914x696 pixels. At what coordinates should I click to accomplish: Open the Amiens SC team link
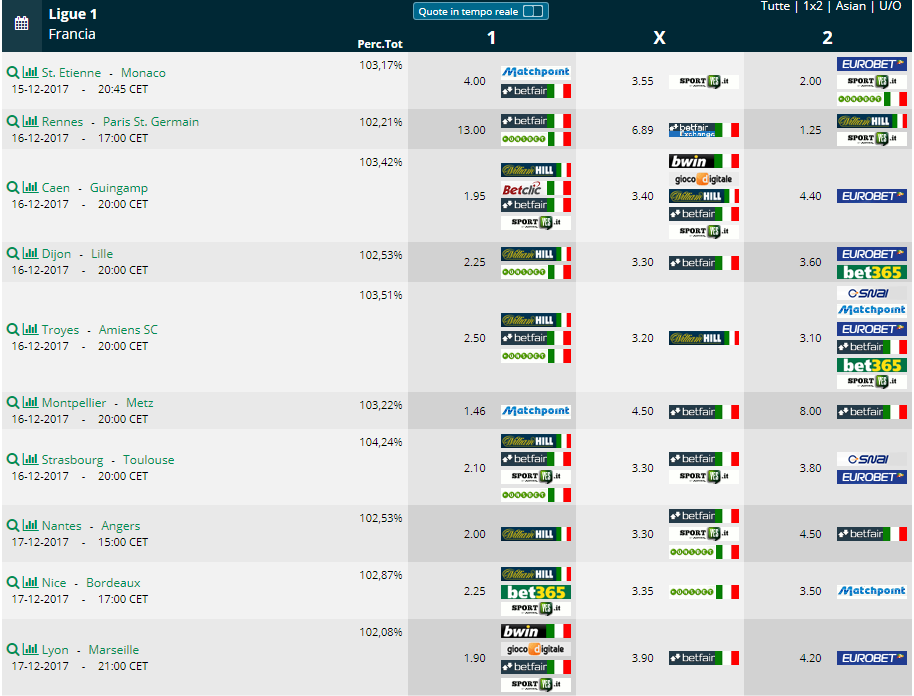point(128,329)
